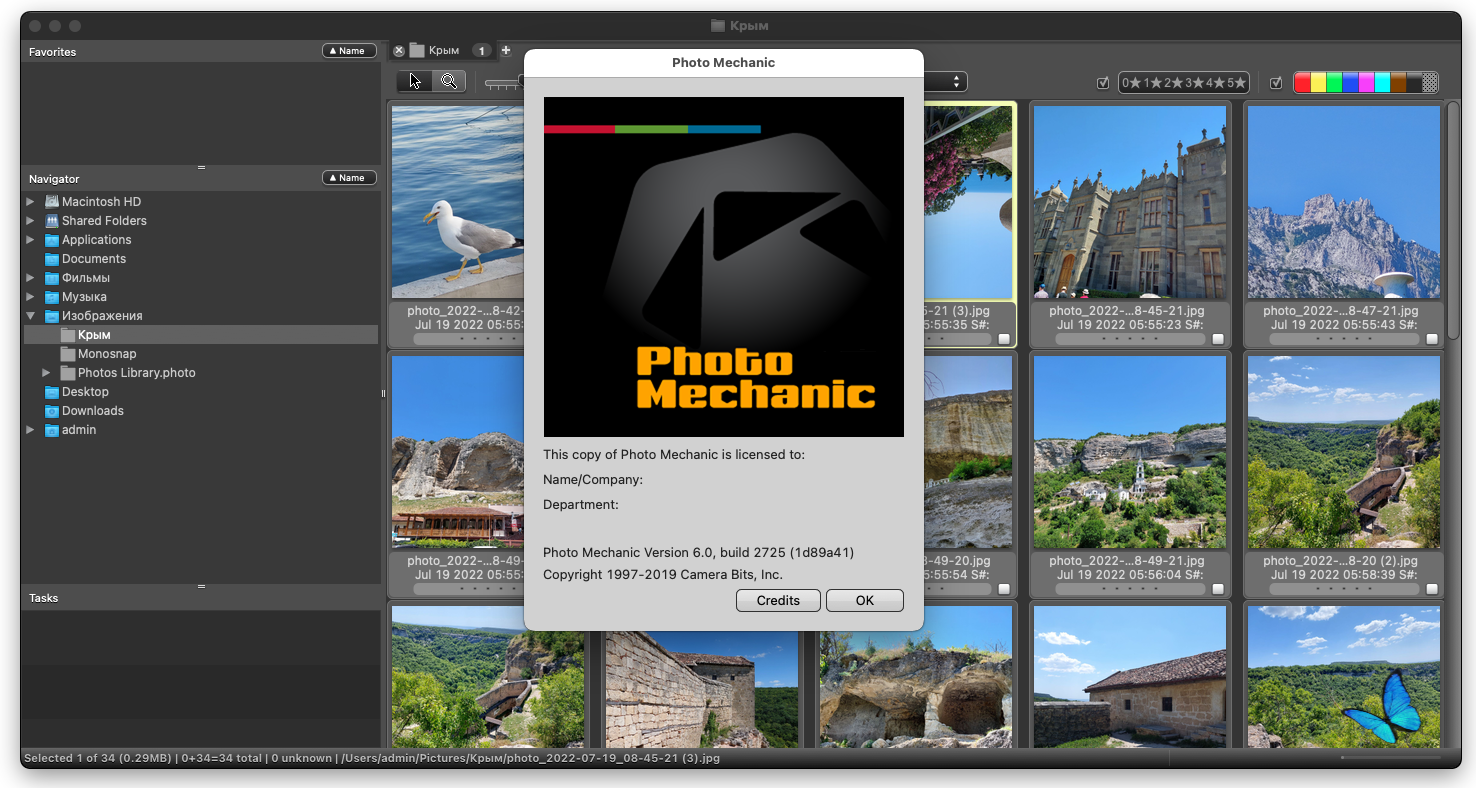Toggle the color class filter checkbox
The width and height of the screenshot is (1476, 788).
[x=1276, y=83]
